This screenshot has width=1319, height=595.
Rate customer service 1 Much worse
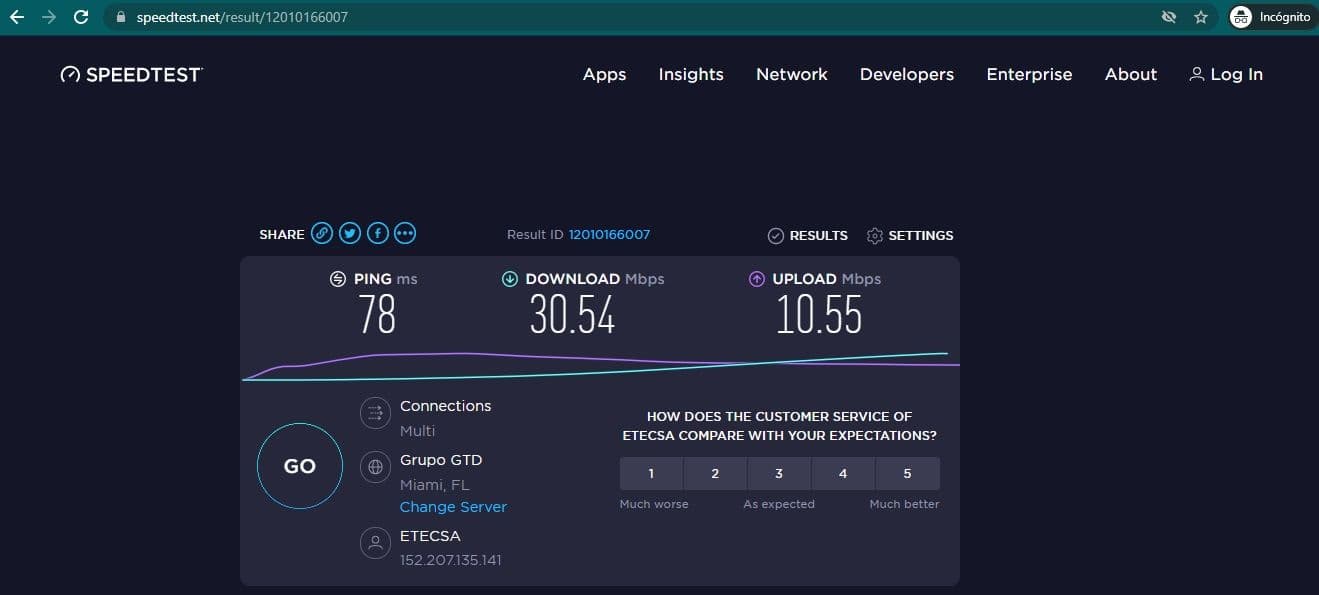click(651, 473)
